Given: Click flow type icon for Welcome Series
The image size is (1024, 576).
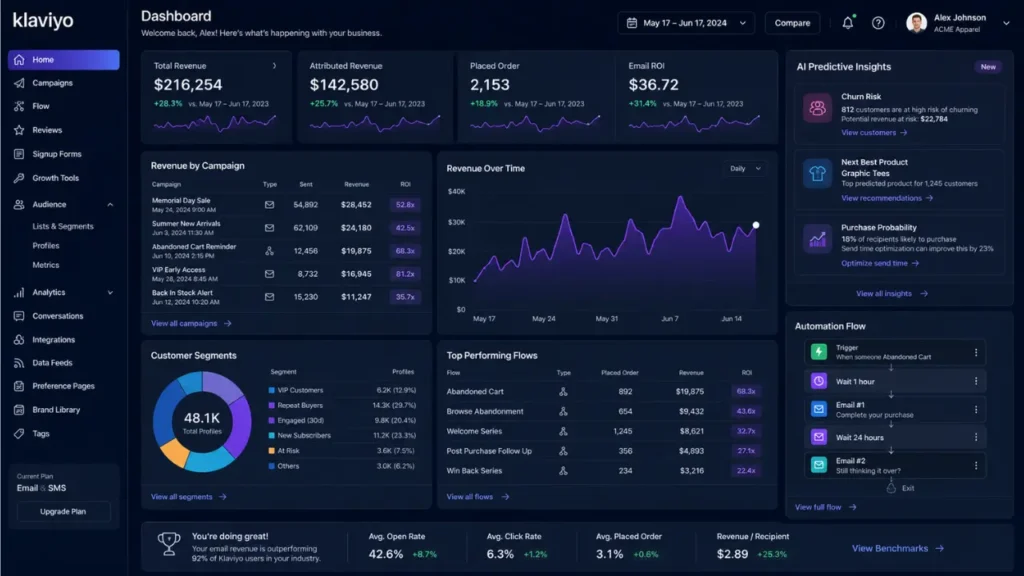Looking at the screenshot, I should 563,431.
